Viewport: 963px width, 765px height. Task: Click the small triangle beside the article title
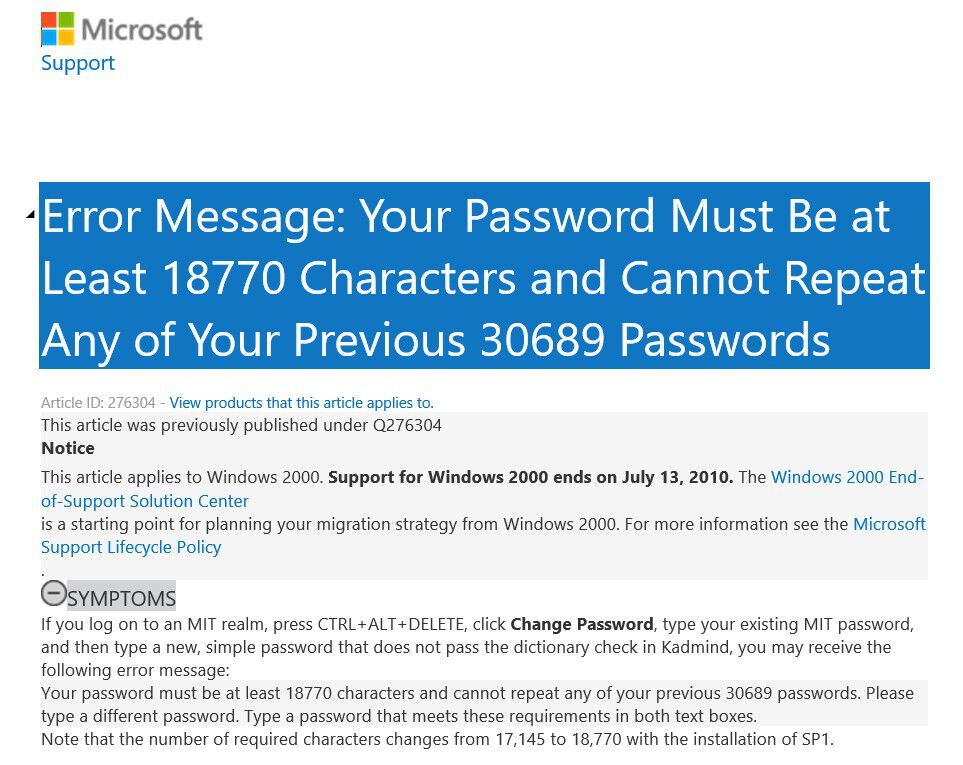(30, 215)
